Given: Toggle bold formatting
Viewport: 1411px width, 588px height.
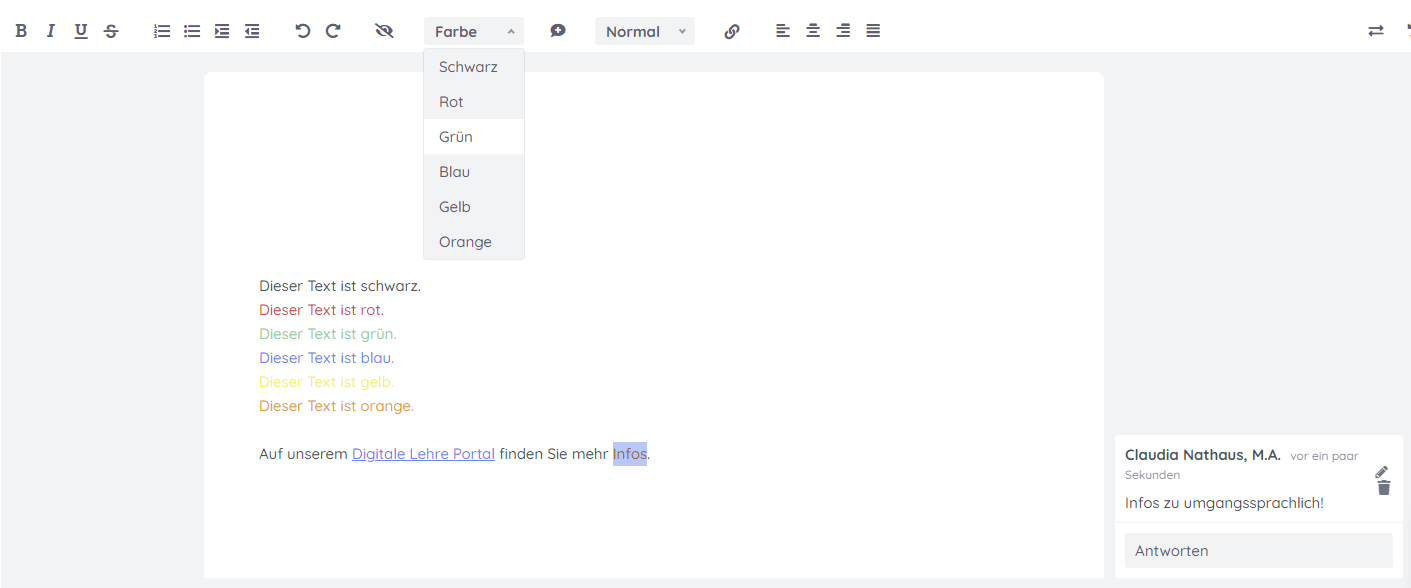Looking at the screenshot, I should coord(21,31).
